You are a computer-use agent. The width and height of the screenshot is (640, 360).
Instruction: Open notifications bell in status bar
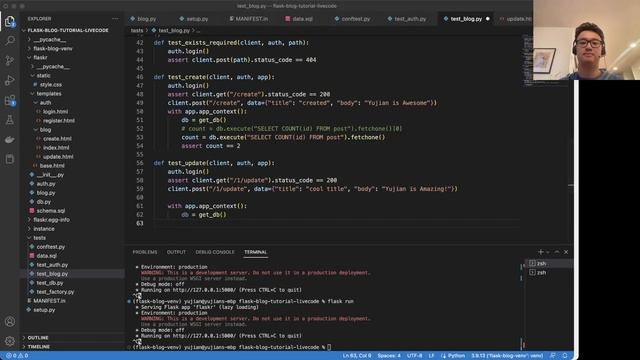pos(565,356)
